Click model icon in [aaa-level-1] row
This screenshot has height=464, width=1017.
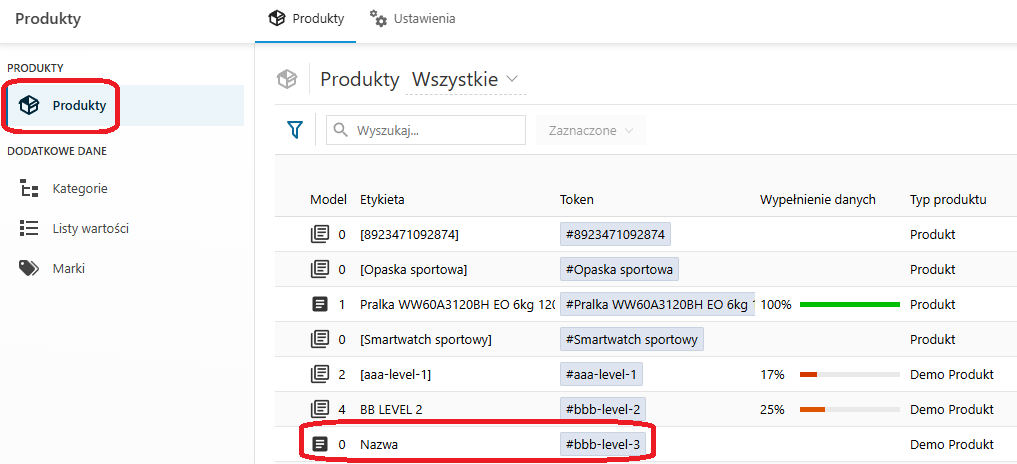[320, 374]
